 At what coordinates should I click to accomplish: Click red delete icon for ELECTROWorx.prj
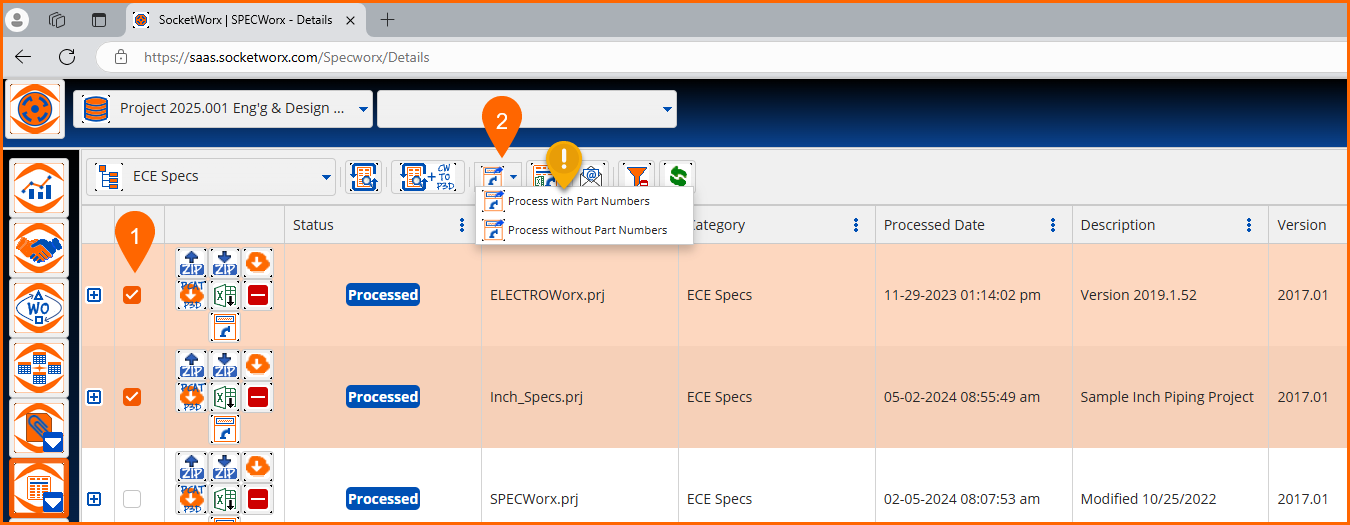(x=257, y=296)
